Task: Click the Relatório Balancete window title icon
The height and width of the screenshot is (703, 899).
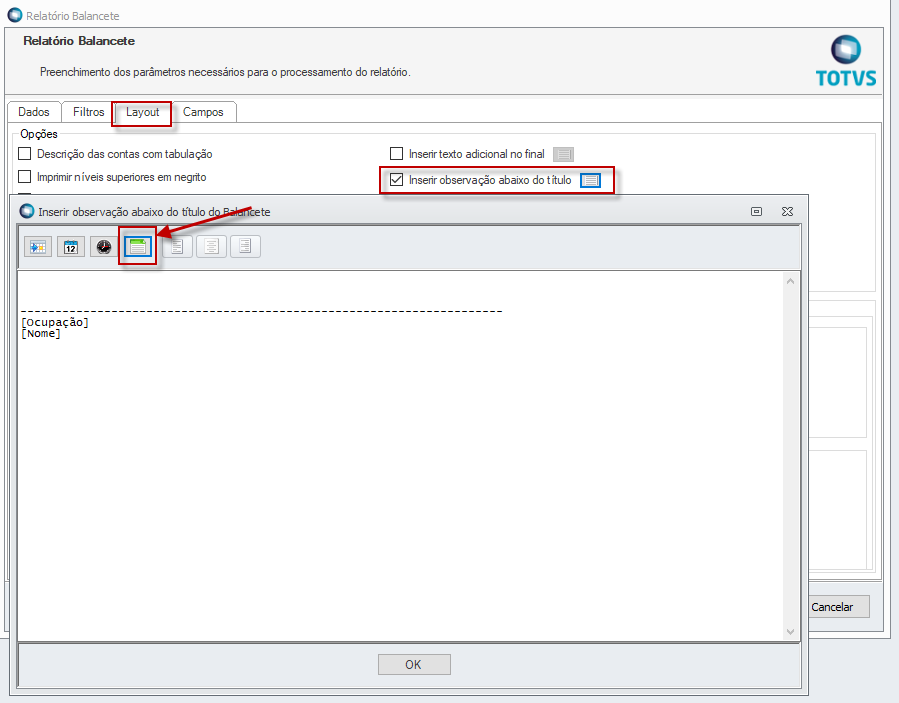Action: (x=15, y=15)
